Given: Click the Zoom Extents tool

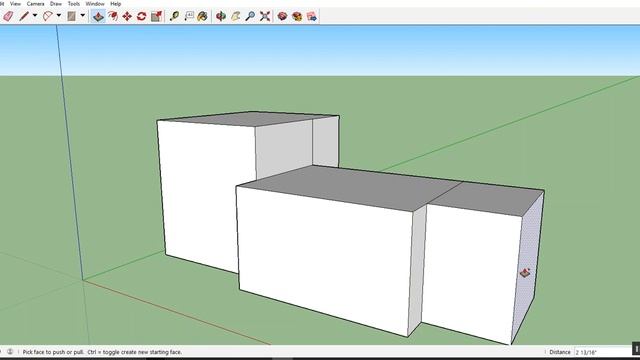Looking at the screenshot, I should (x=265, y=16).
